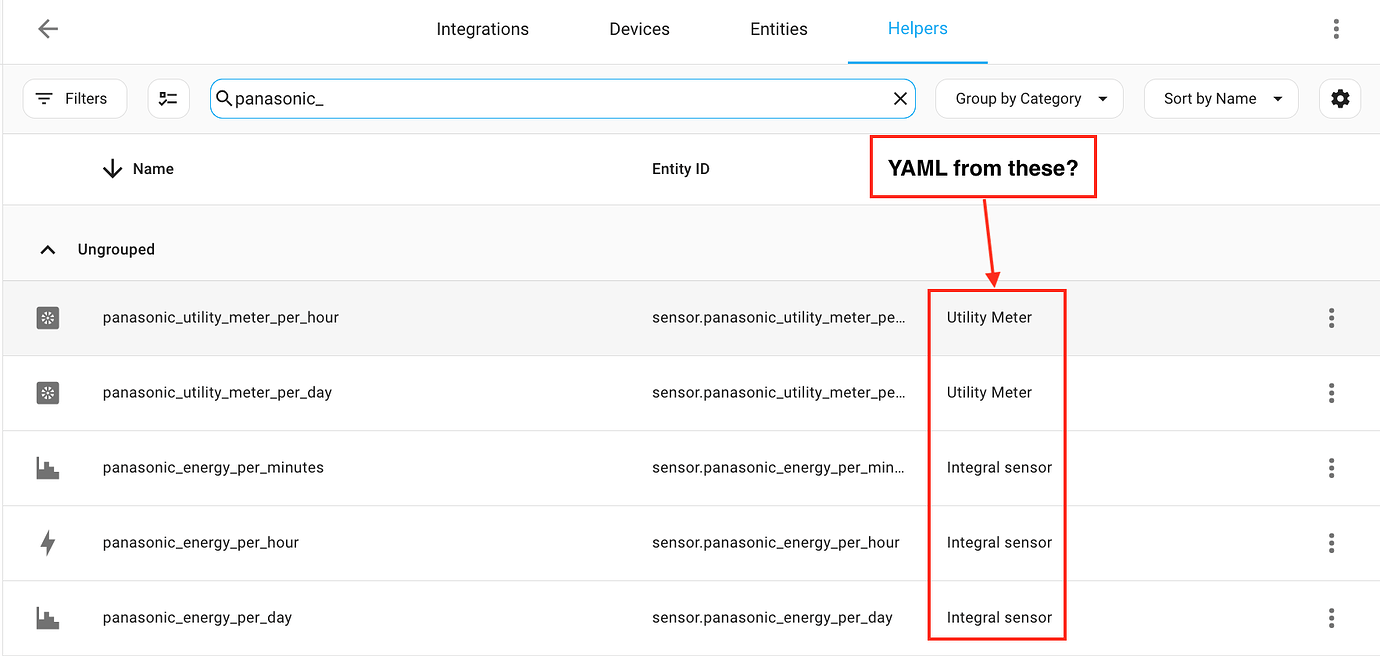Image resolution: width=1380 pixels, height=656 pixels.
Task: Open table settings gear icon
Action: pyautogui.click(x=1340, y=99)
